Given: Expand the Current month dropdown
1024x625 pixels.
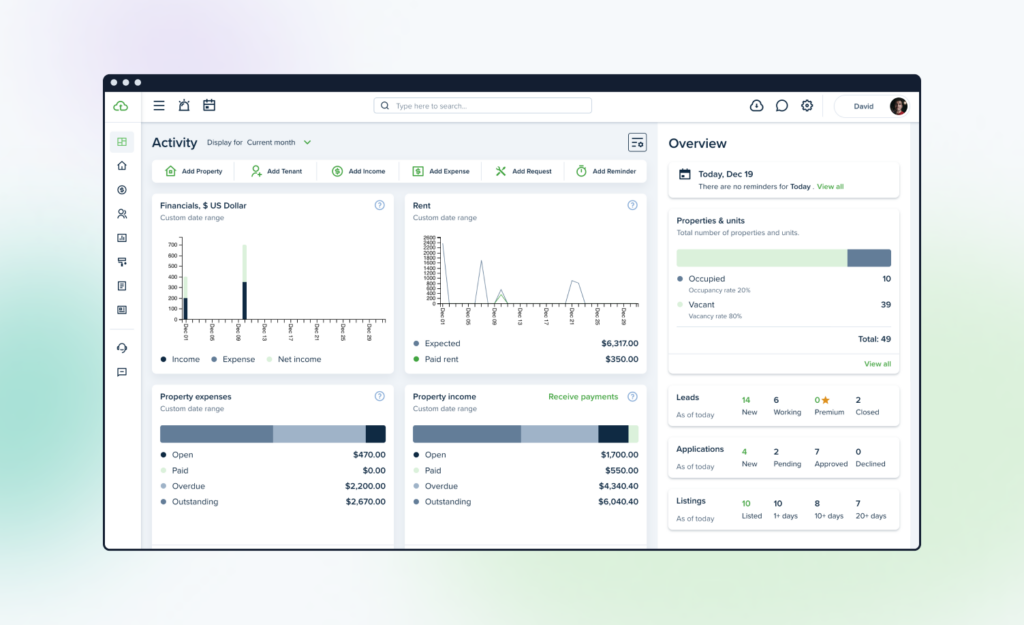Looking at the screenshot, I should click(x=279, y=142).
